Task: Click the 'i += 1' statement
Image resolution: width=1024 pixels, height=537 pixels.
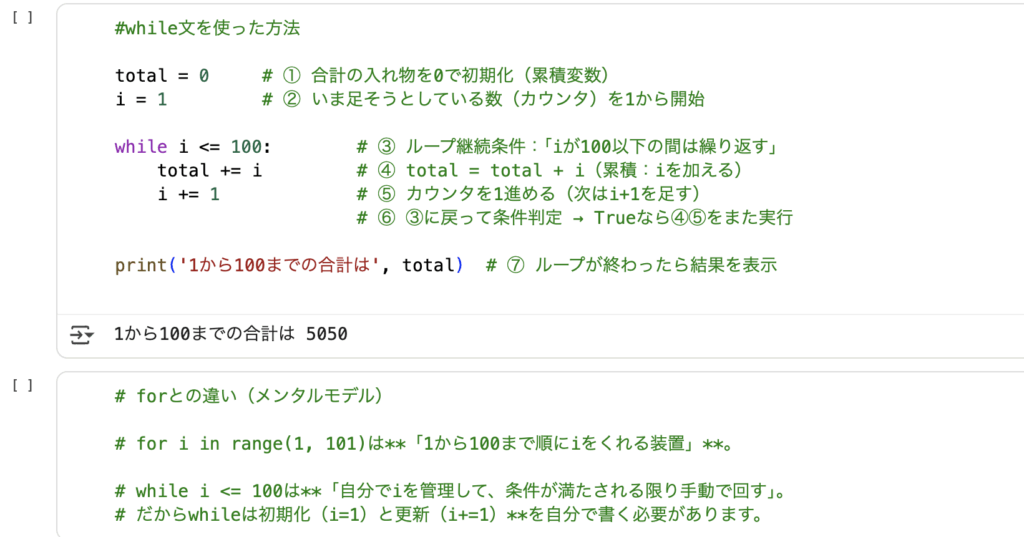Action: pyautogui.click(x=188, y=194)
